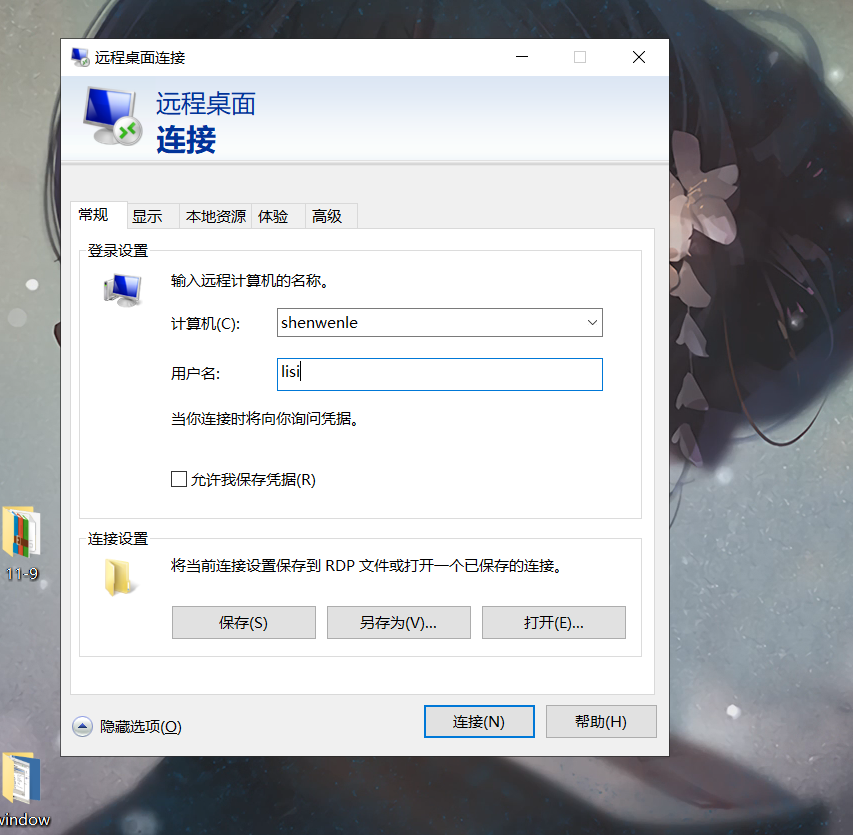Image resolution: width=853 pixels, height=835 pixels.
Task: Click the computer icon in the login settings
Action: click(123, 290)
